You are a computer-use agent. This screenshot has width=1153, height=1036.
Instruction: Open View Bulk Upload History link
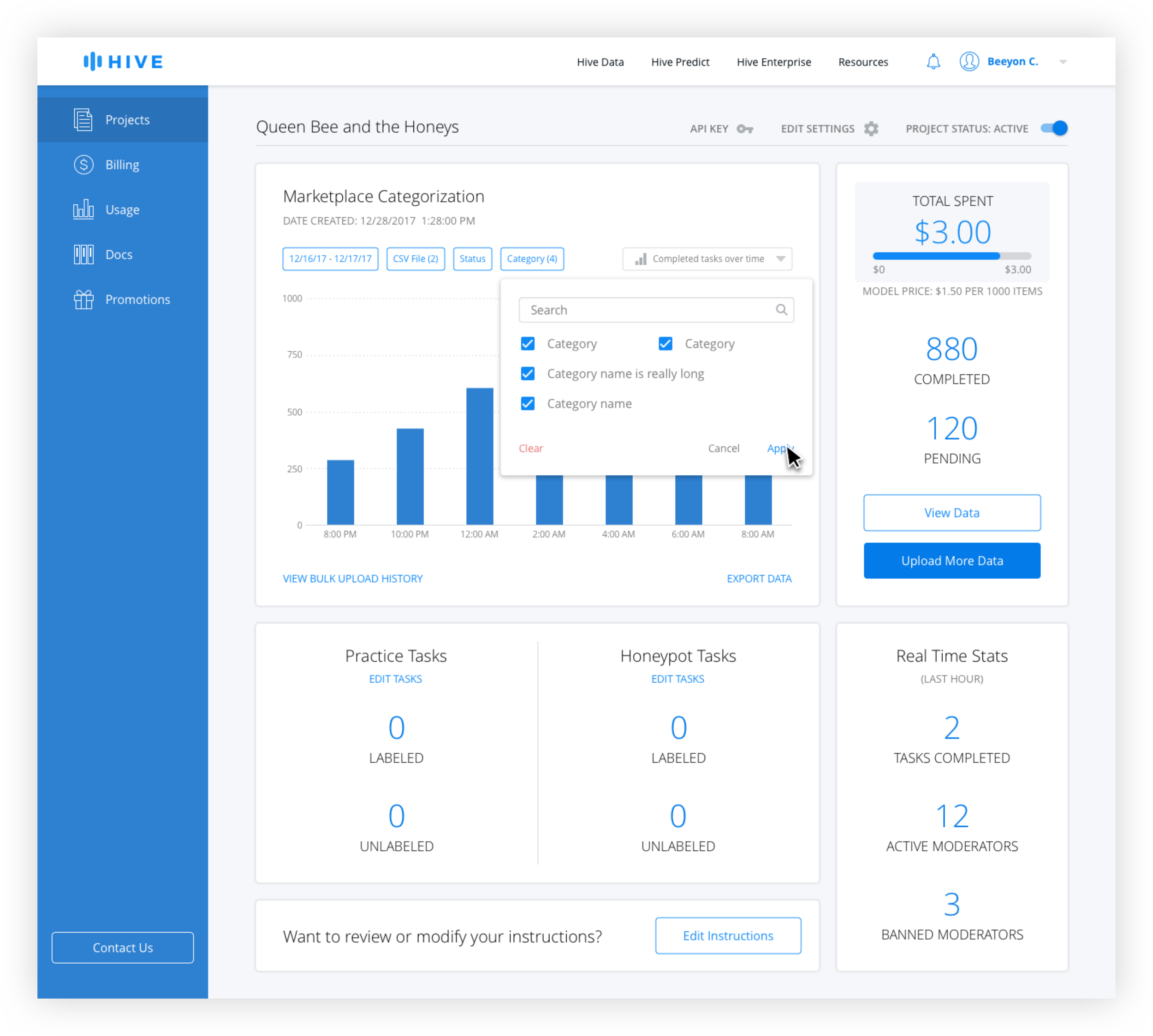pos(352,578)
